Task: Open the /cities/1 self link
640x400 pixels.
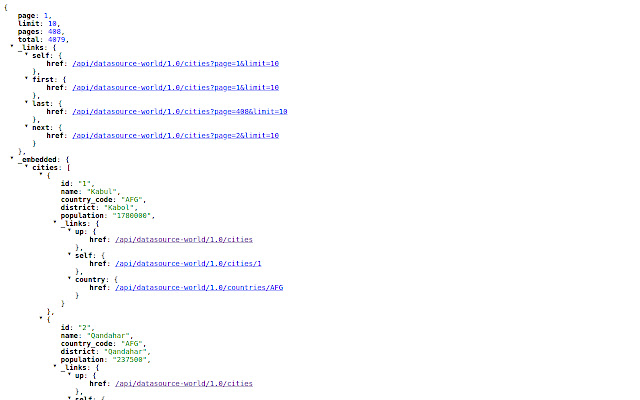Action: click(188, 264)
